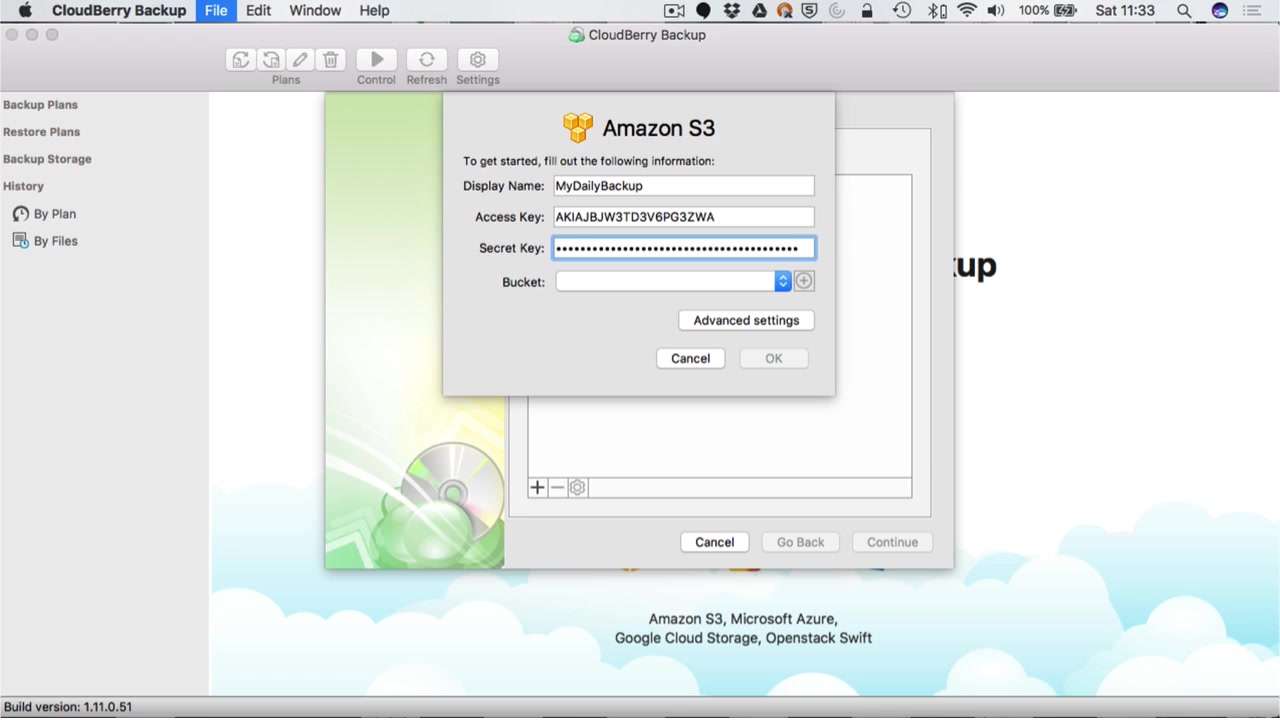
Task: Open the Window menu
Action: point(315,11)
